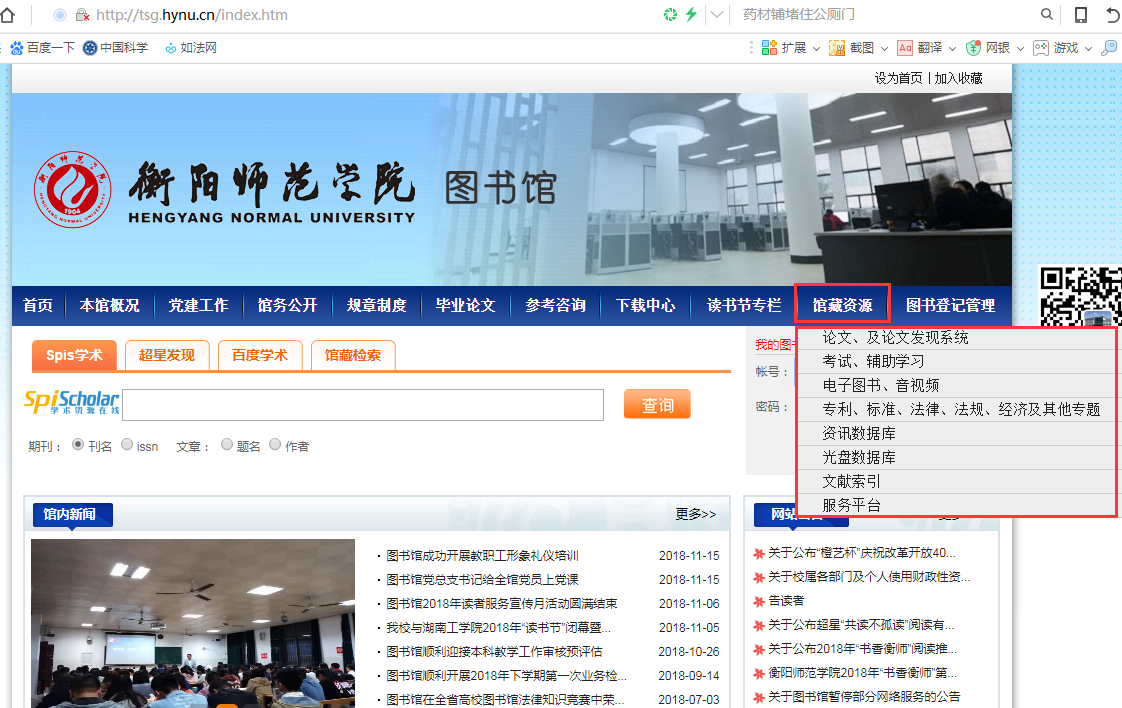Open the 馆藏资源 navigation menu
This screenshot has width=1122, height=708.
tap(842, 305)
